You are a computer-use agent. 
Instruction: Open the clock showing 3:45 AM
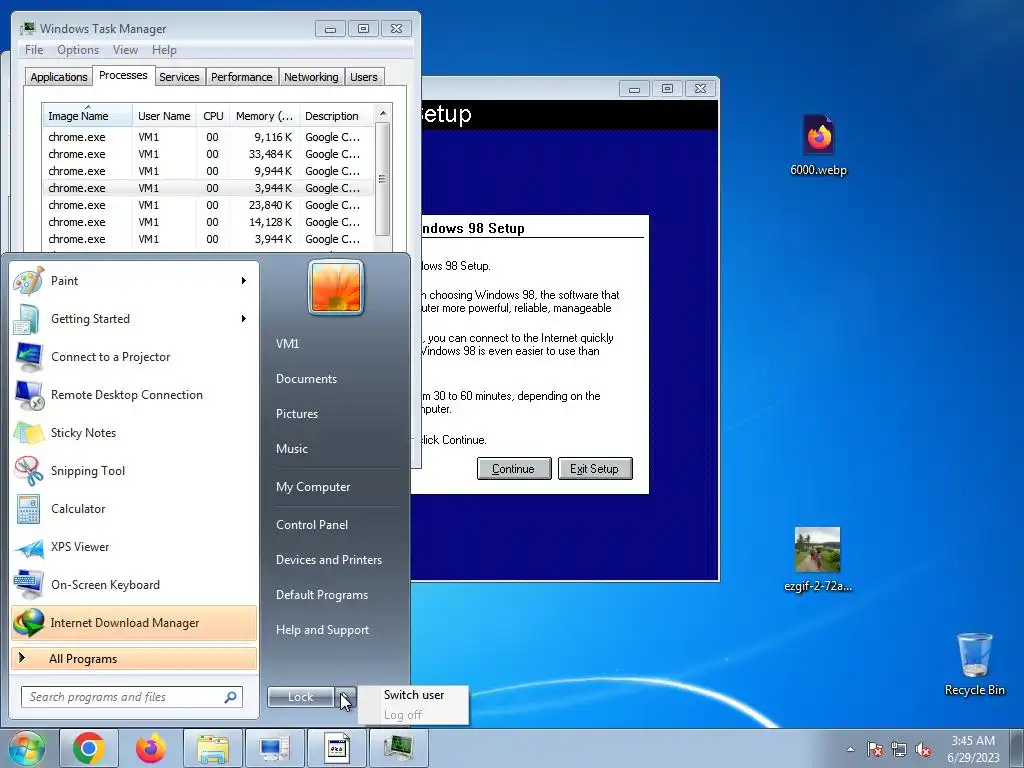tap(973, 749)
